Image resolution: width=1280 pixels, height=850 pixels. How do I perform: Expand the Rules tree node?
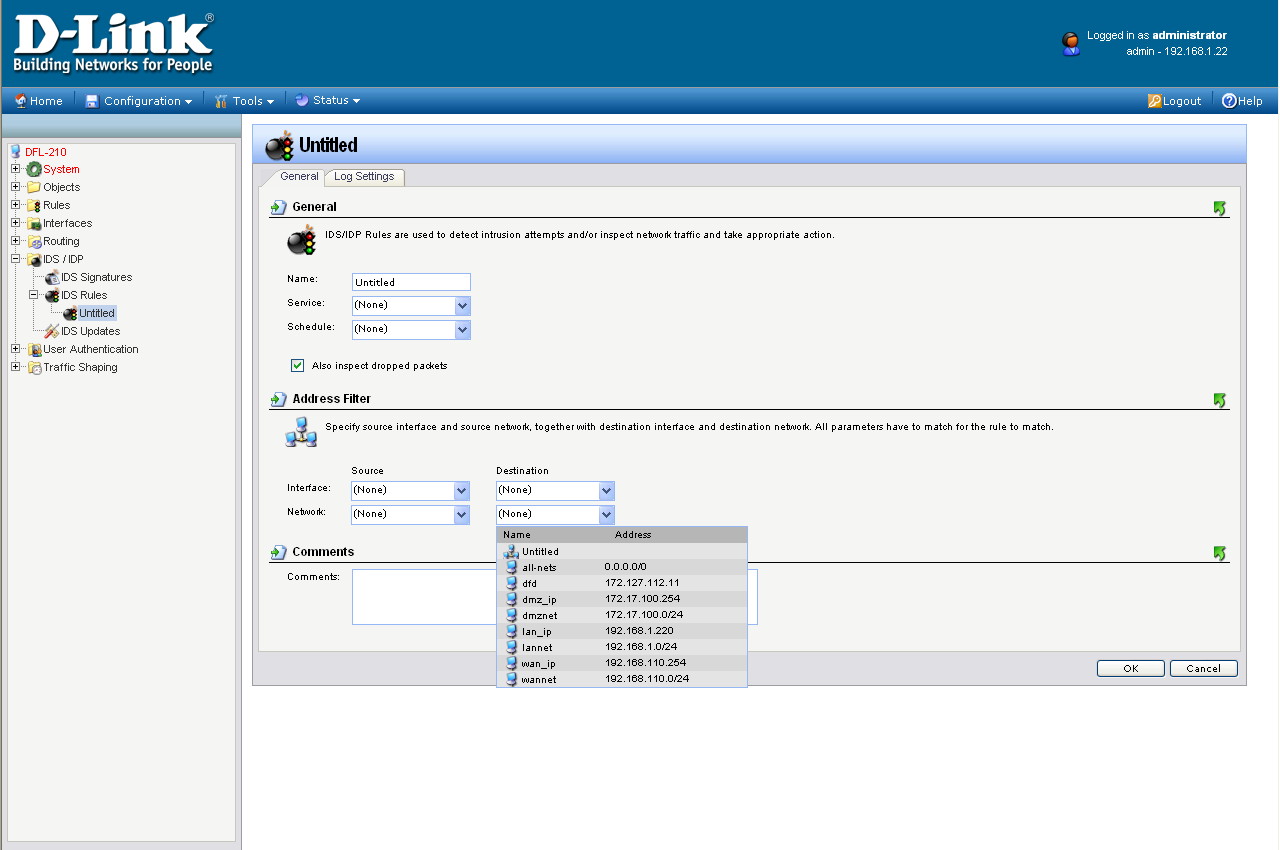pyautogui.click(x=16, y=205)
